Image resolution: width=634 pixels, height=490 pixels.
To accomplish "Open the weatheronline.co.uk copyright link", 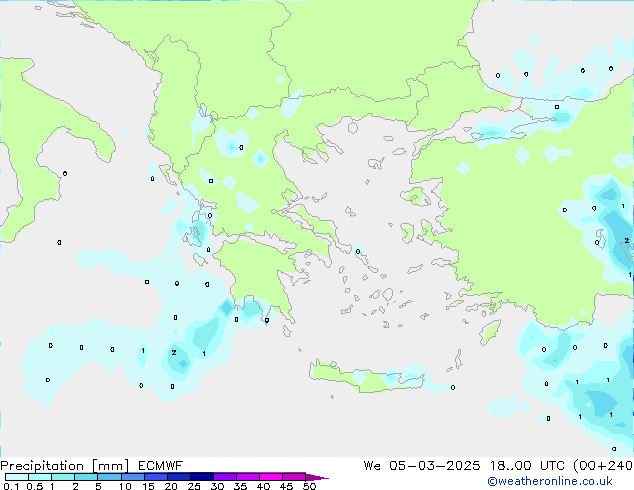I will pos(550,481).
